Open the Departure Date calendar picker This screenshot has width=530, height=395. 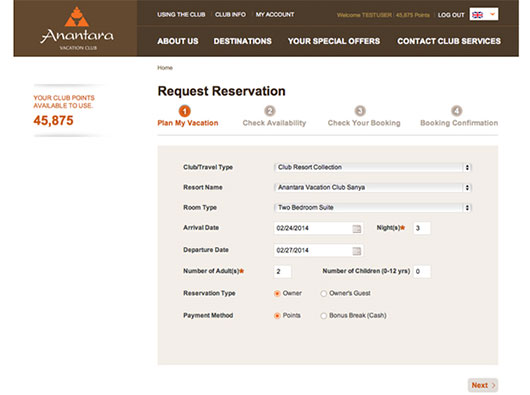pos(357,251)
